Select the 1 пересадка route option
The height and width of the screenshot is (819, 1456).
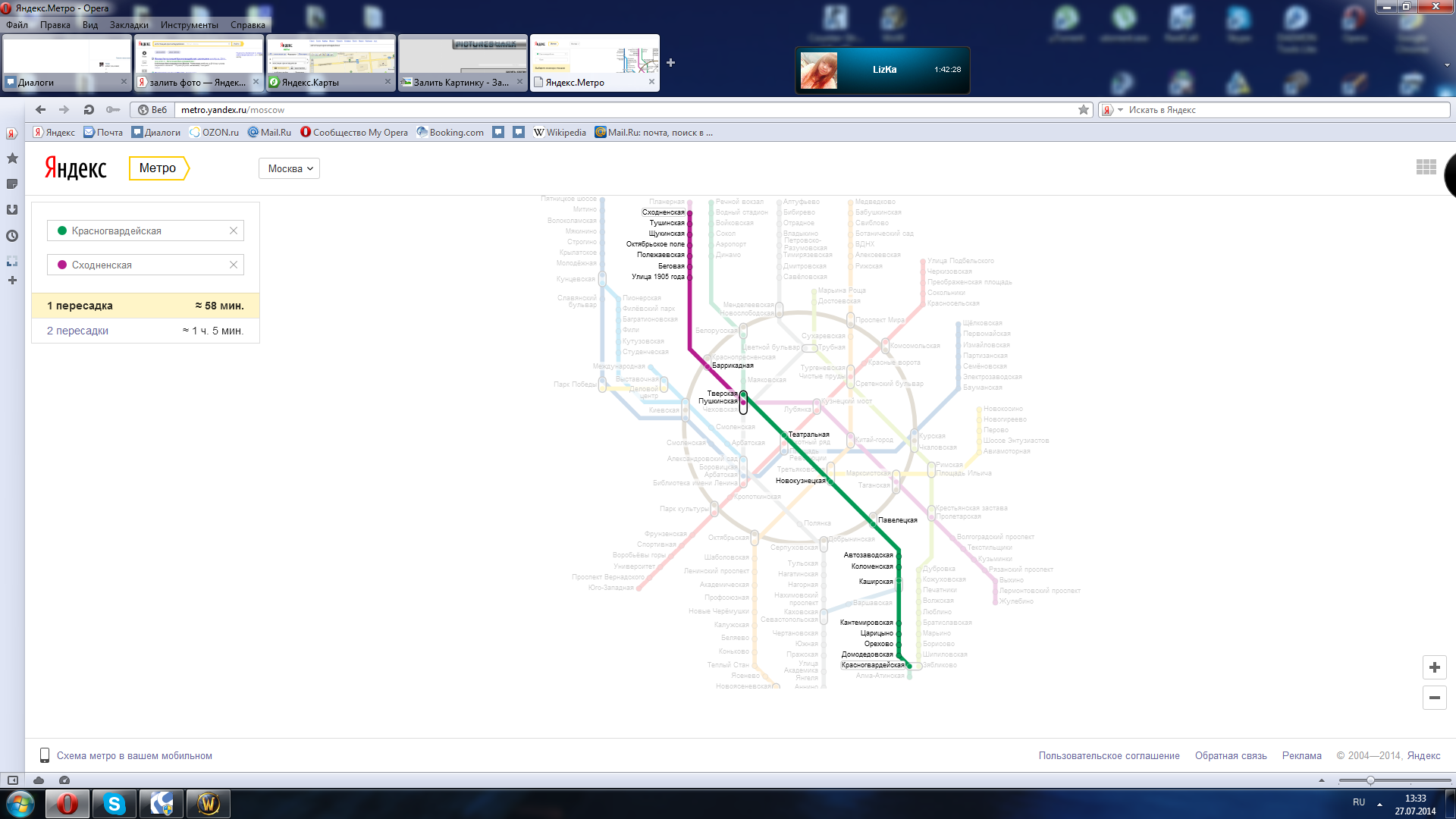click(x=146, y=306)
